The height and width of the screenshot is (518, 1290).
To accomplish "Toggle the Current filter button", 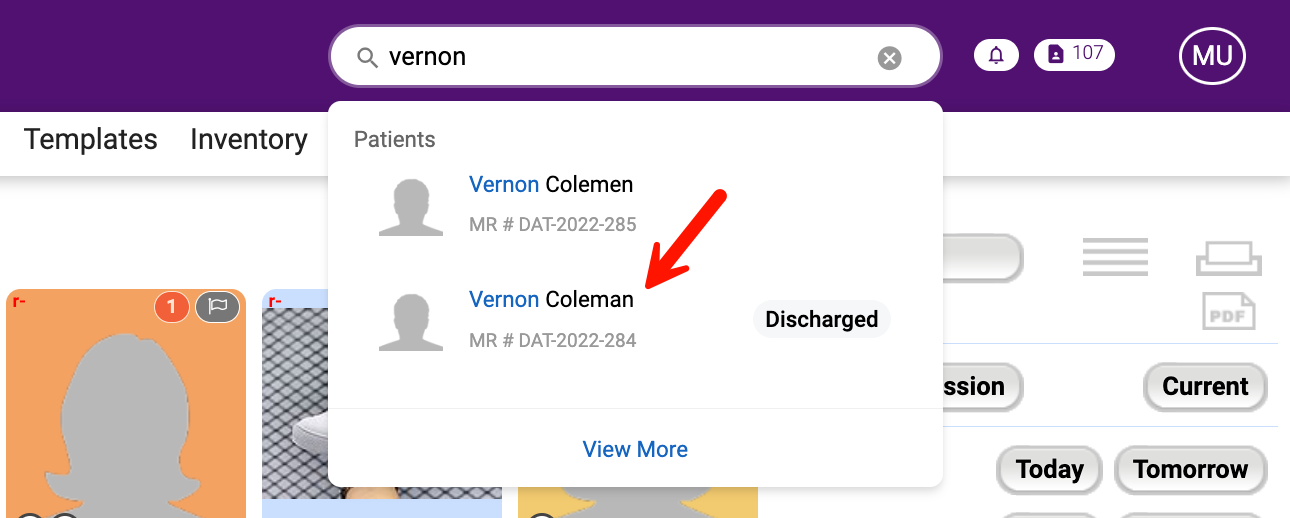I will tap(1205, 387).
